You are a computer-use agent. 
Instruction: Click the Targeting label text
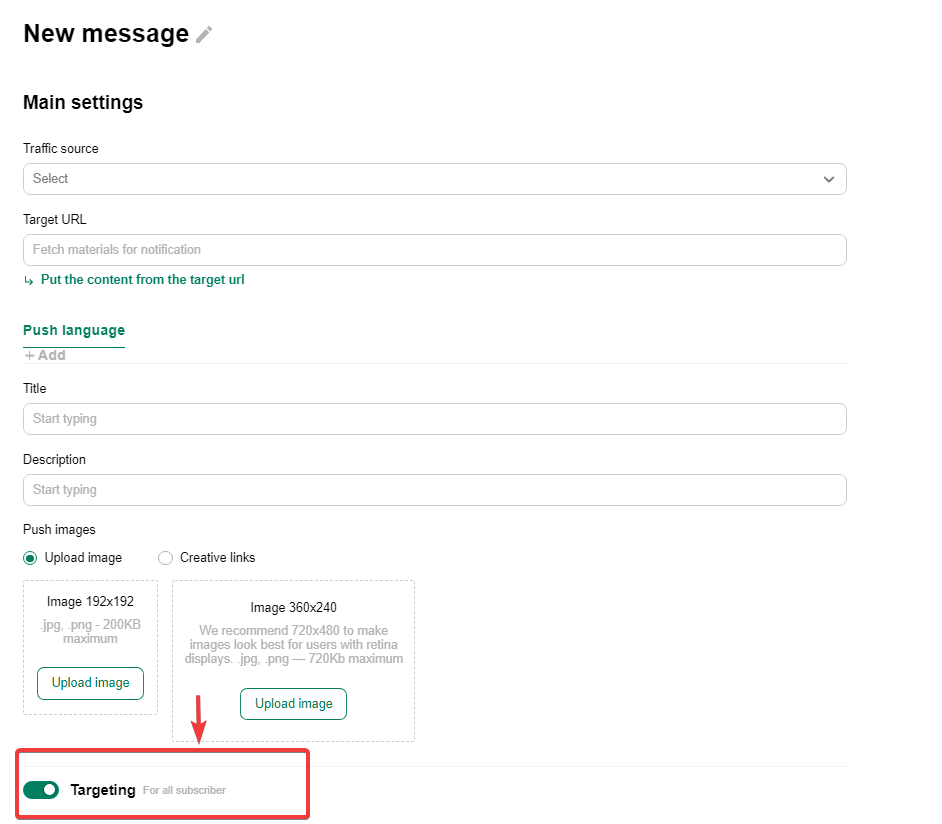103,790
